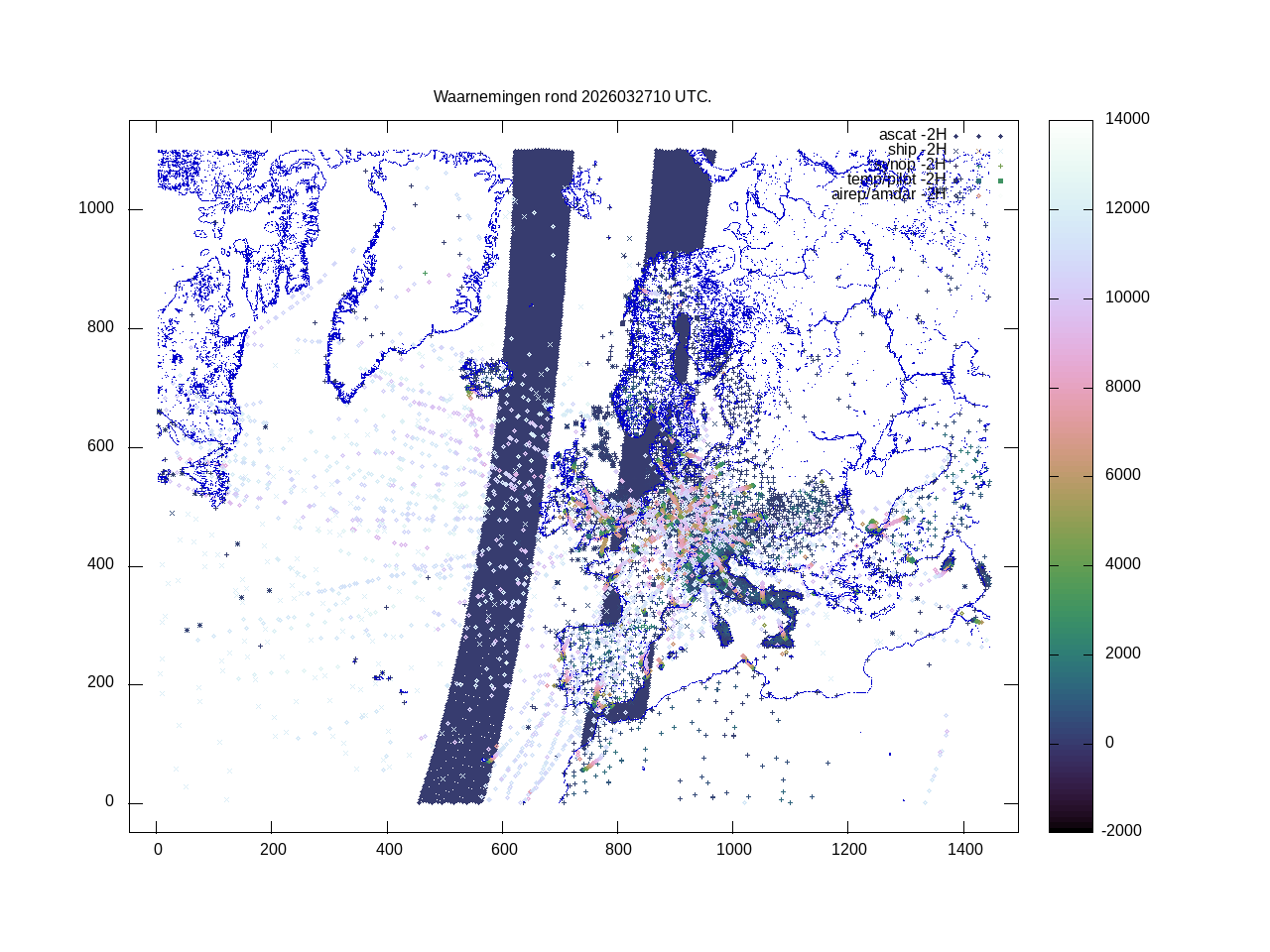Click the plot title 'Waarnemingen rond 2026032710 UTC.'
1270x952 pixels.
572,97
